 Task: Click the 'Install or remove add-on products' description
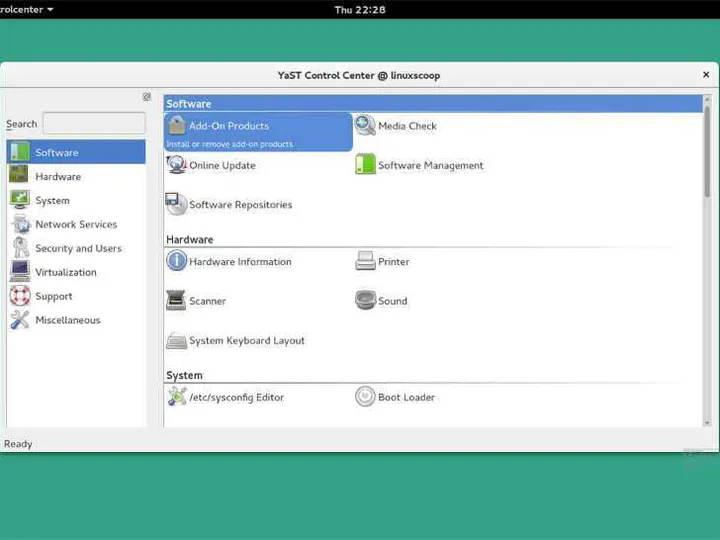click(230, 144)
